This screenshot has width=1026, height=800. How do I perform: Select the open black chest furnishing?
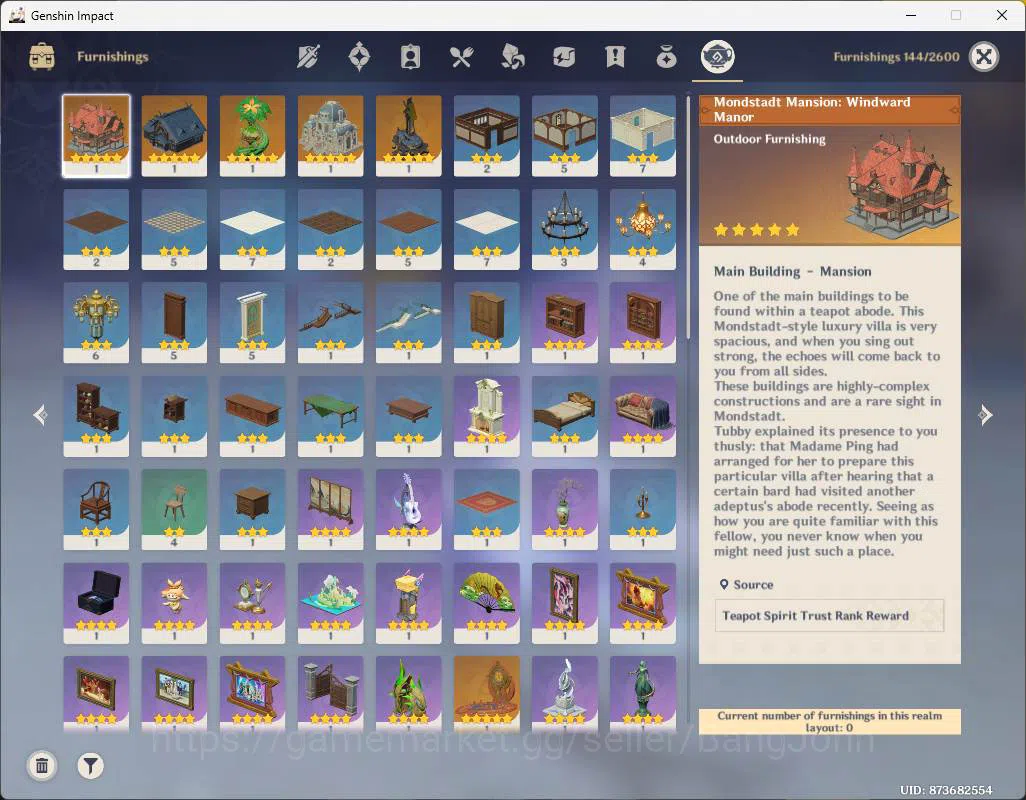96,603
